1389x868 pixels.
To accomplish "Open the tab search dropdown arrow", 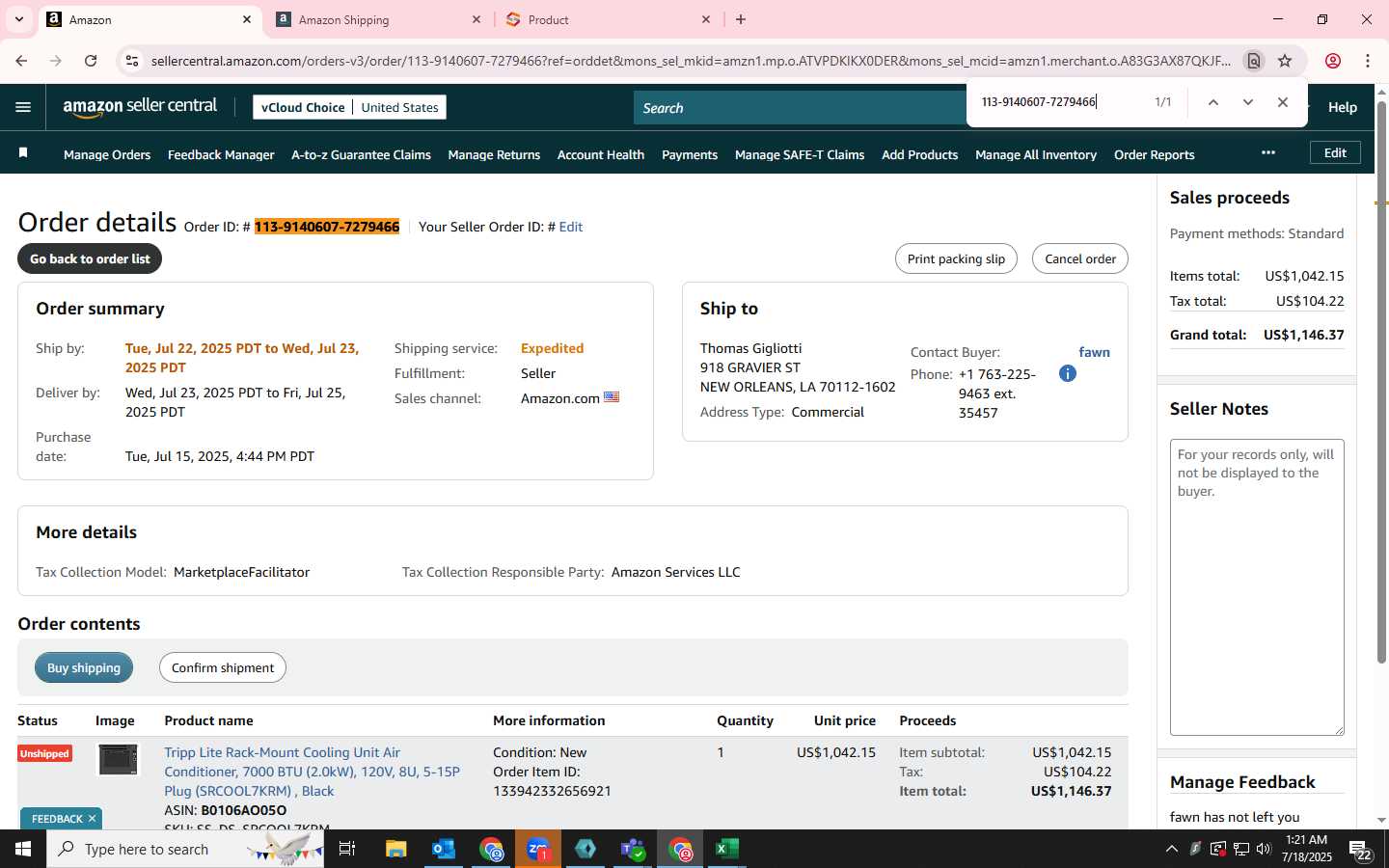I will point(18,19).
